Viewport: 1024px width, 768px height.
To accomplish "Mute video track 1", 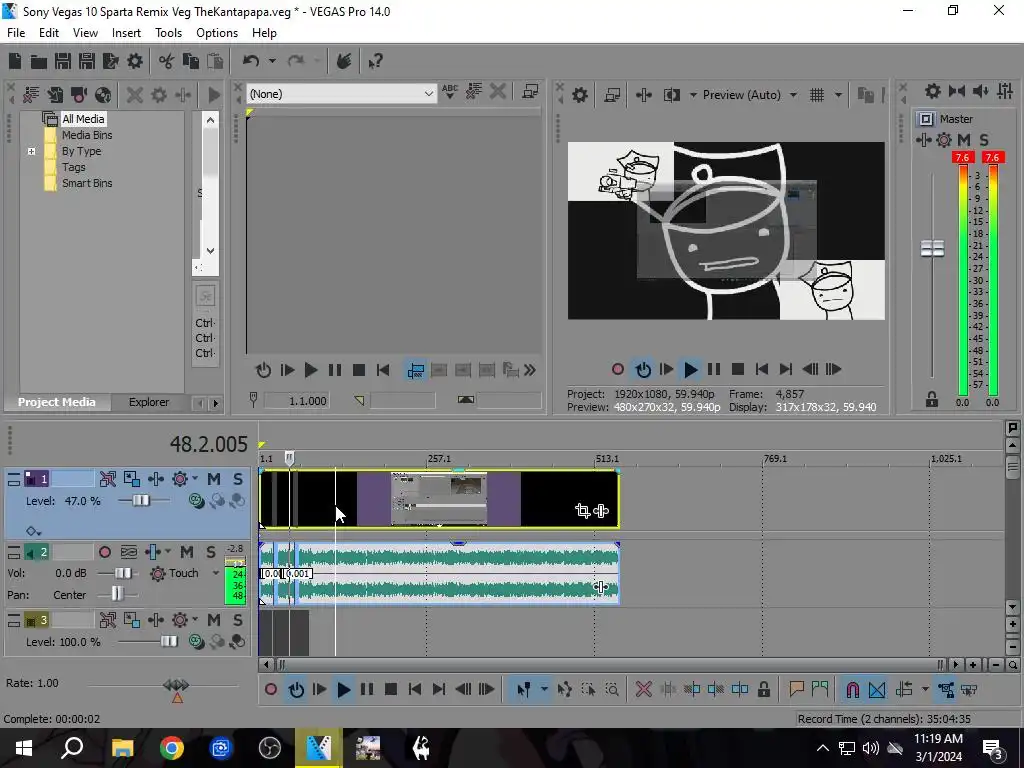I will 214,479.
